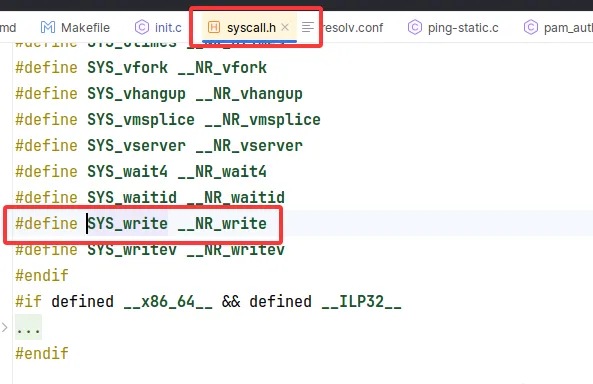The width and height of the screenshot is (593, 384).
Task: Open the resolv.conf tab
Action: tap(352, 27)
